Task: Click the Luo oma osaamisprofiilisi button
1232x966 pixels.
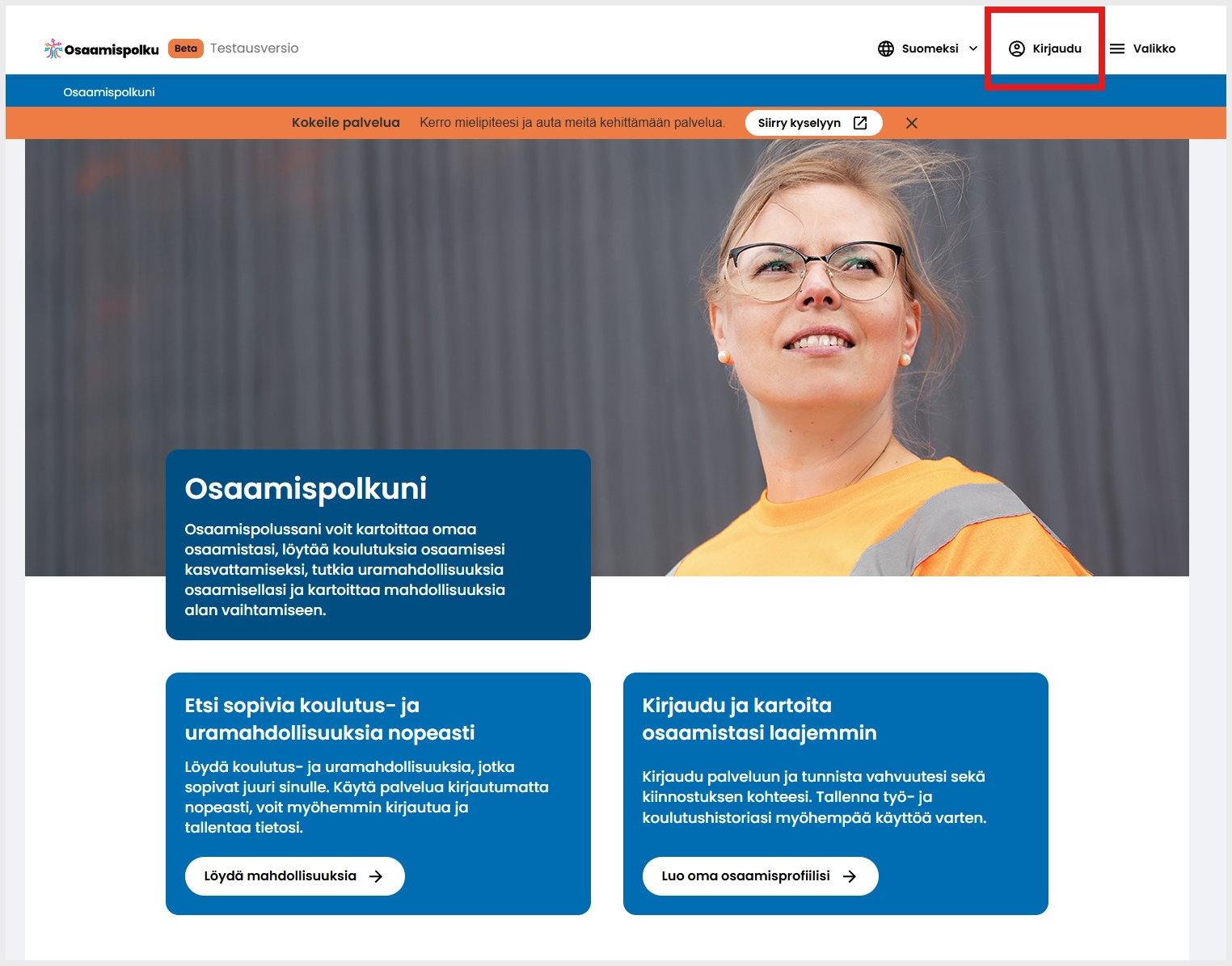Action: pos(761,876)
